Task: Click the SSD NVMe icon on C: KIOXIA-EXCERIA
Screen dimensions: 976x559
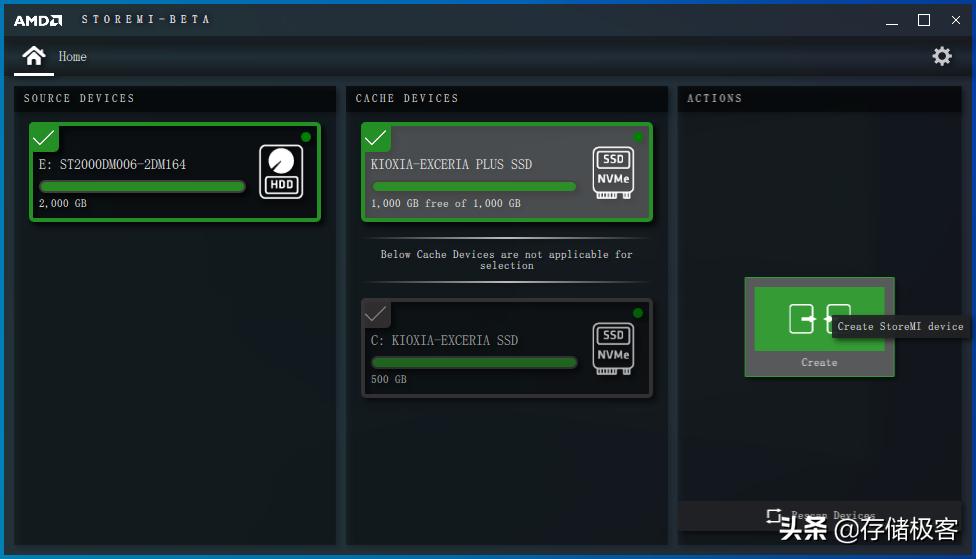Action: 613,349
